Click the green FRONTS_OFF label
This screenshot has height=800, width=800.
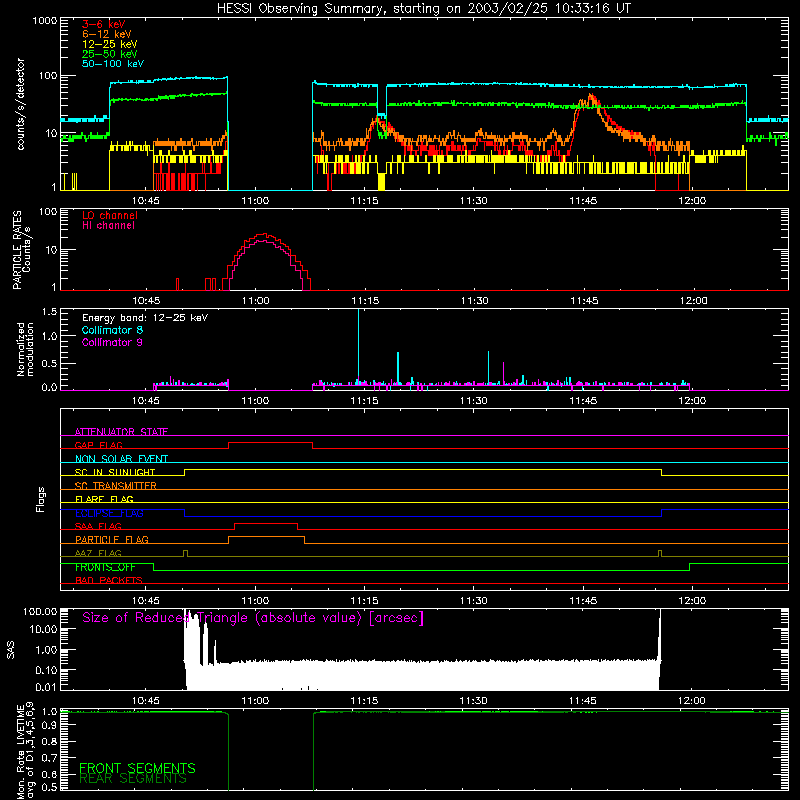tap(105, 567)
